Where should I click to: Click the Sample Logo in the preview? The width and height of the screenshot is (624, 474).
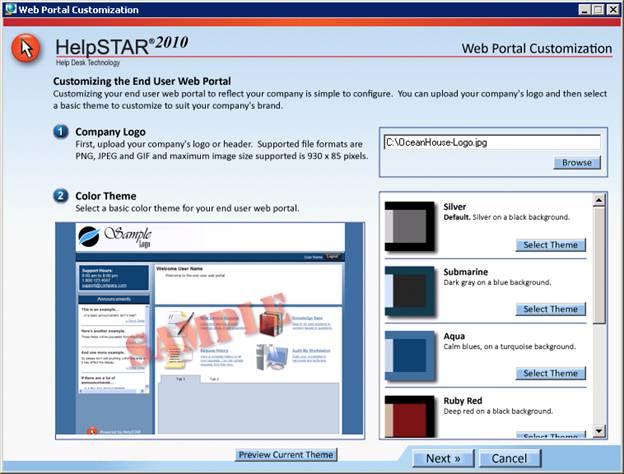[115, 237]
